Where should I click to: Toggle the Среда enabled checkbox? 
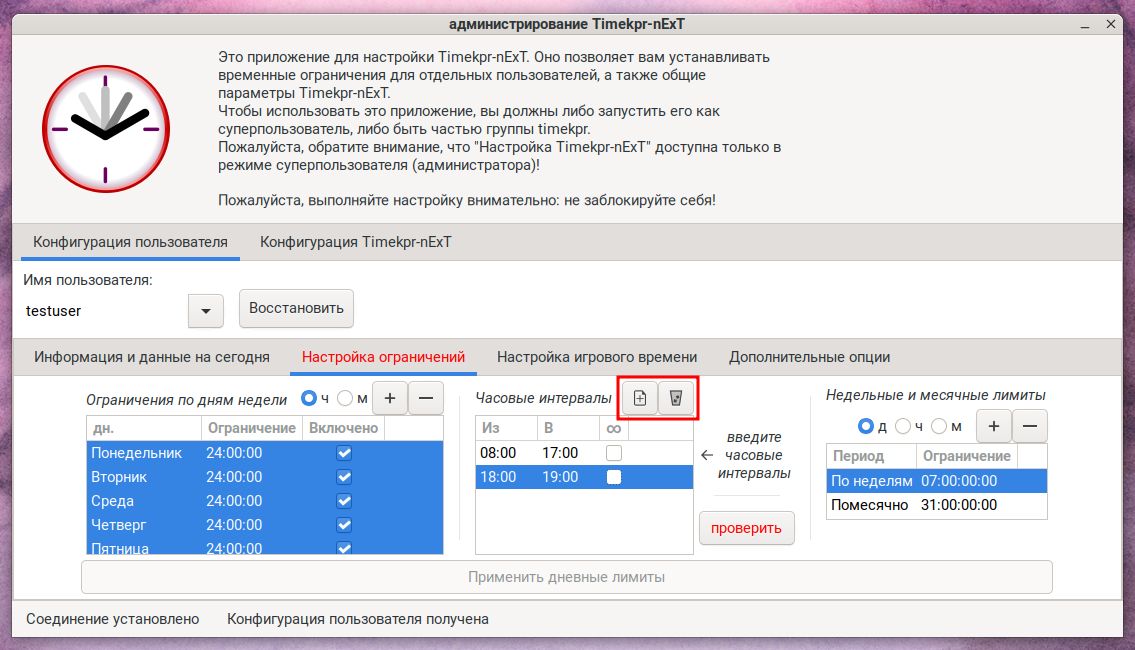[344, 501]
